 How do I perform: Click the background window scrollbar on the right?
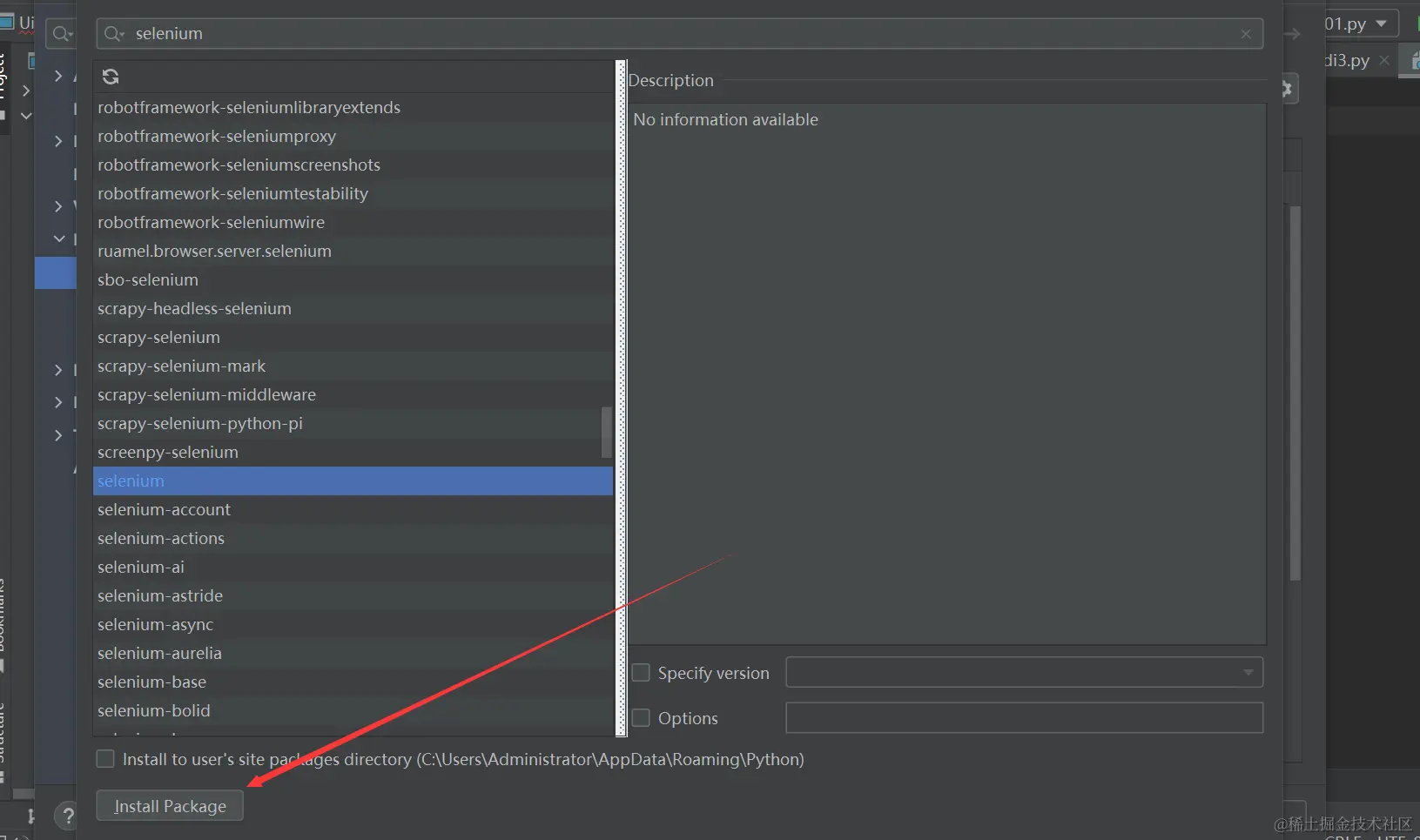[x=1295, y=393]
